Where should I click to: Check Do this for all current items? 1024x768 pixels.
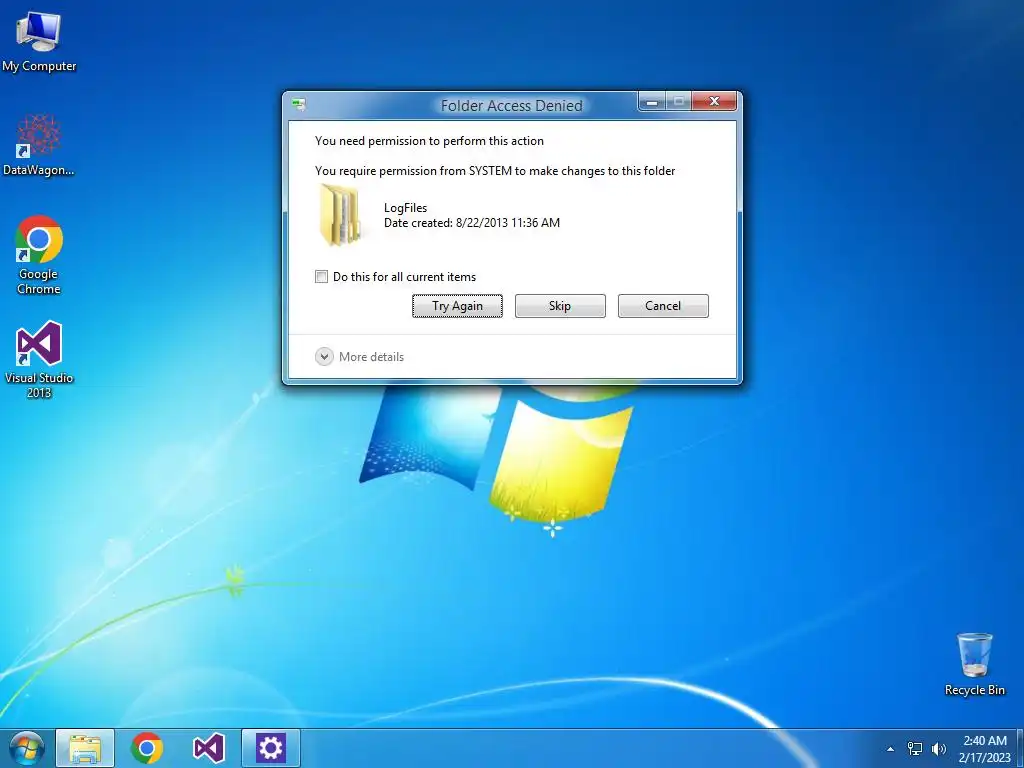pyautogui.click(x=321, y=277)
